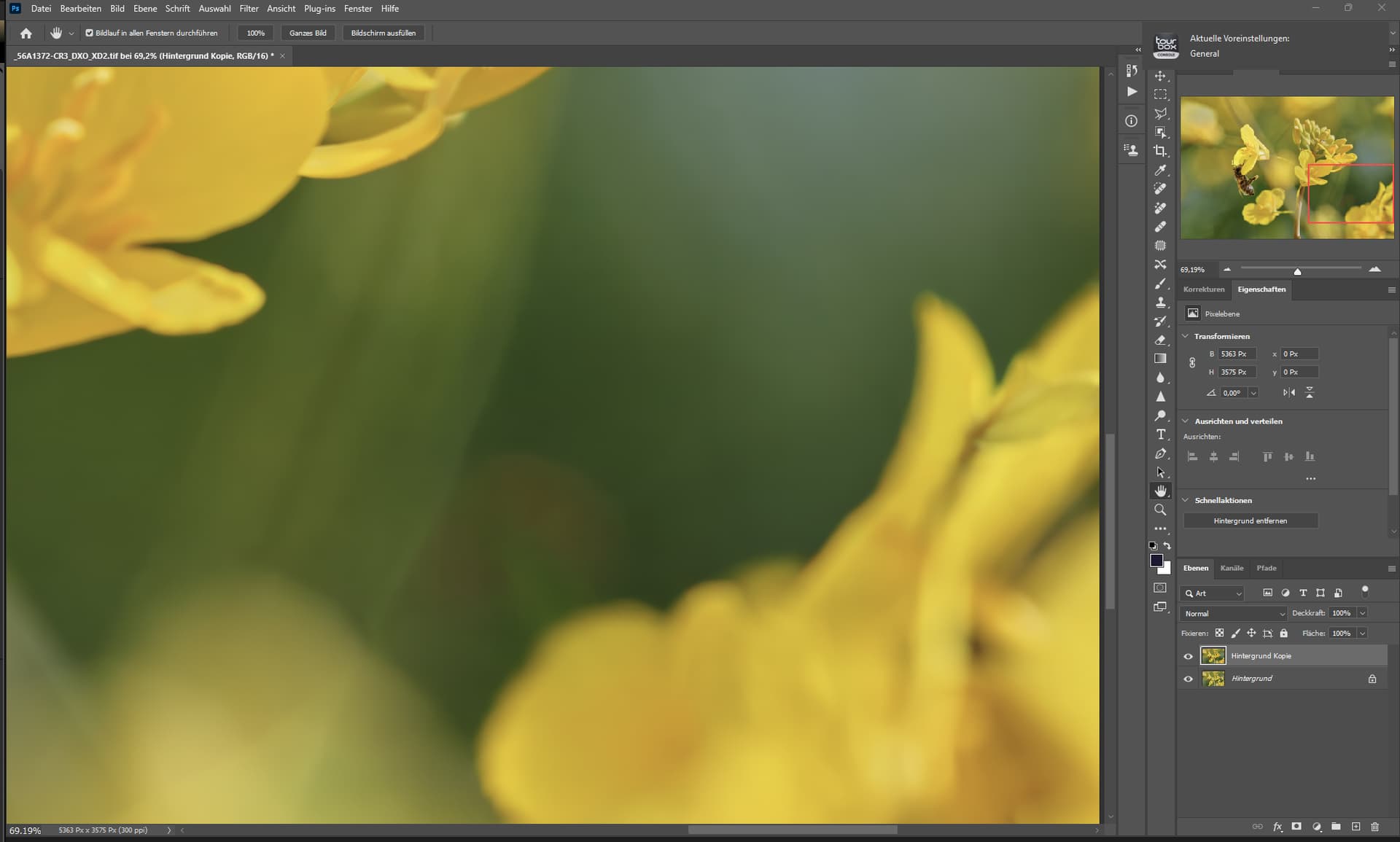The width and height of the screenshot is (1400, 842).
Task: Select the Clone Stamp tool
Action: point(1160,303)
